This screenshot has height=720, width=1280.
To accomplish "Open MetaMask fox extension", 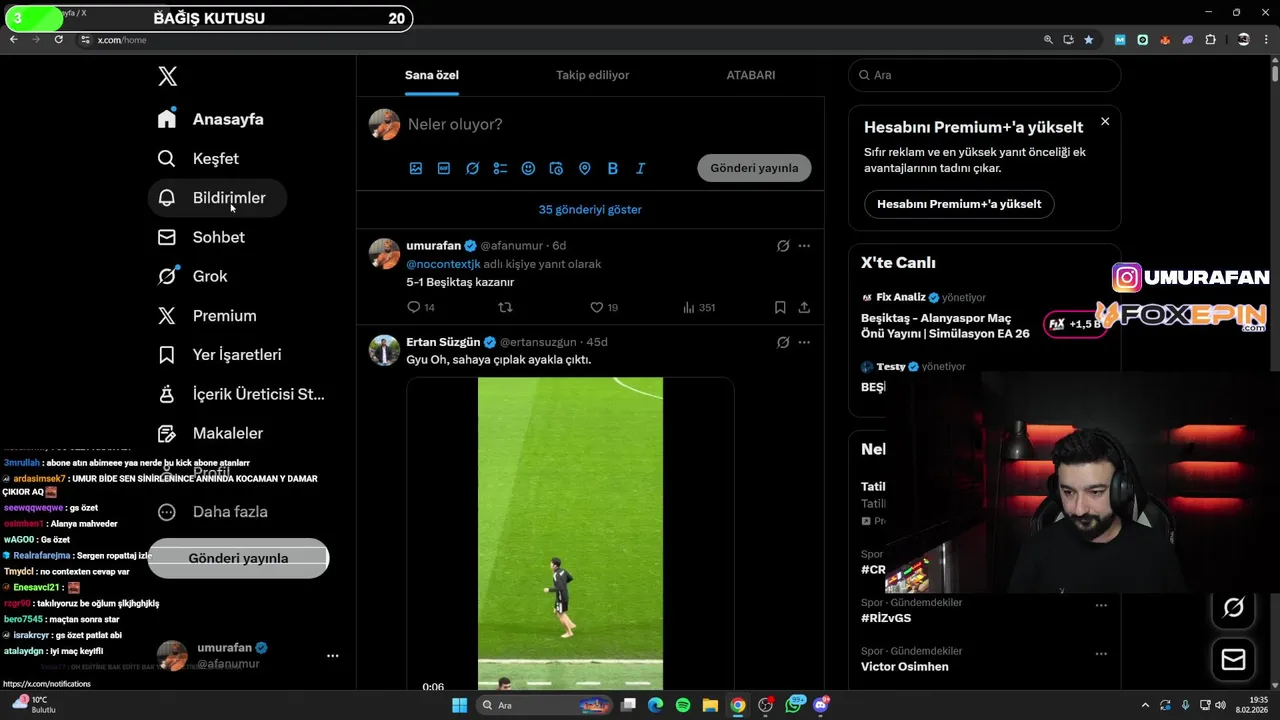I will click(x=1165, y=40).
